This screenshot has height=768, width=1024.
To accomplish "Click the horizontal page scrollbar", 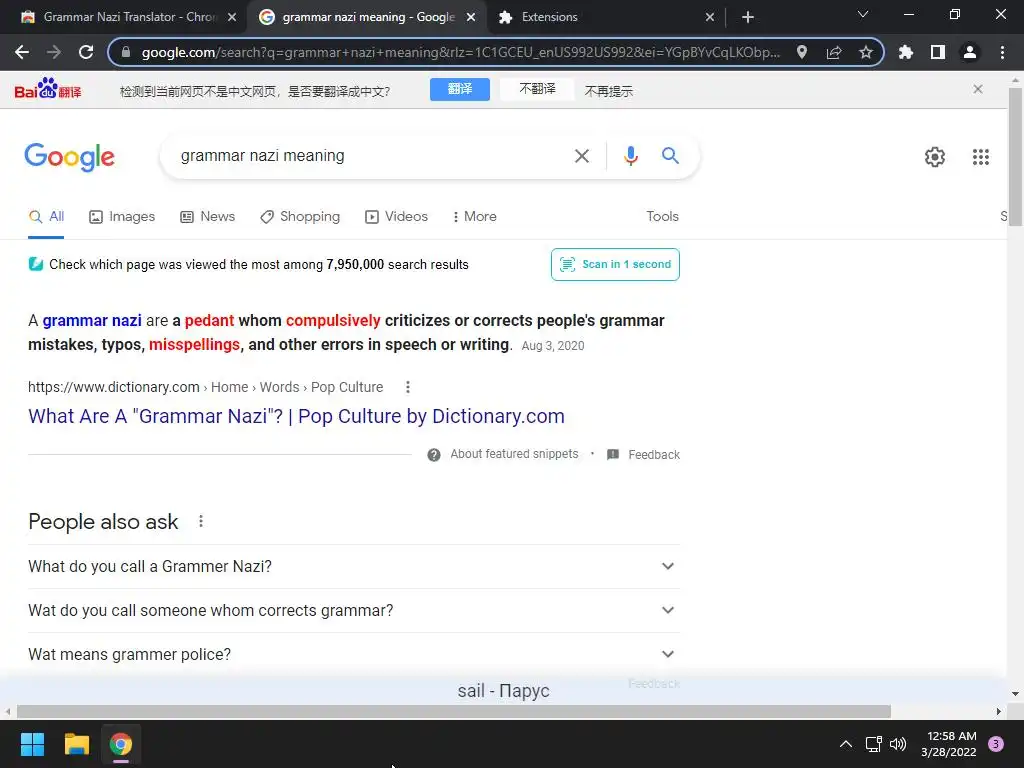I will (454, 711).
